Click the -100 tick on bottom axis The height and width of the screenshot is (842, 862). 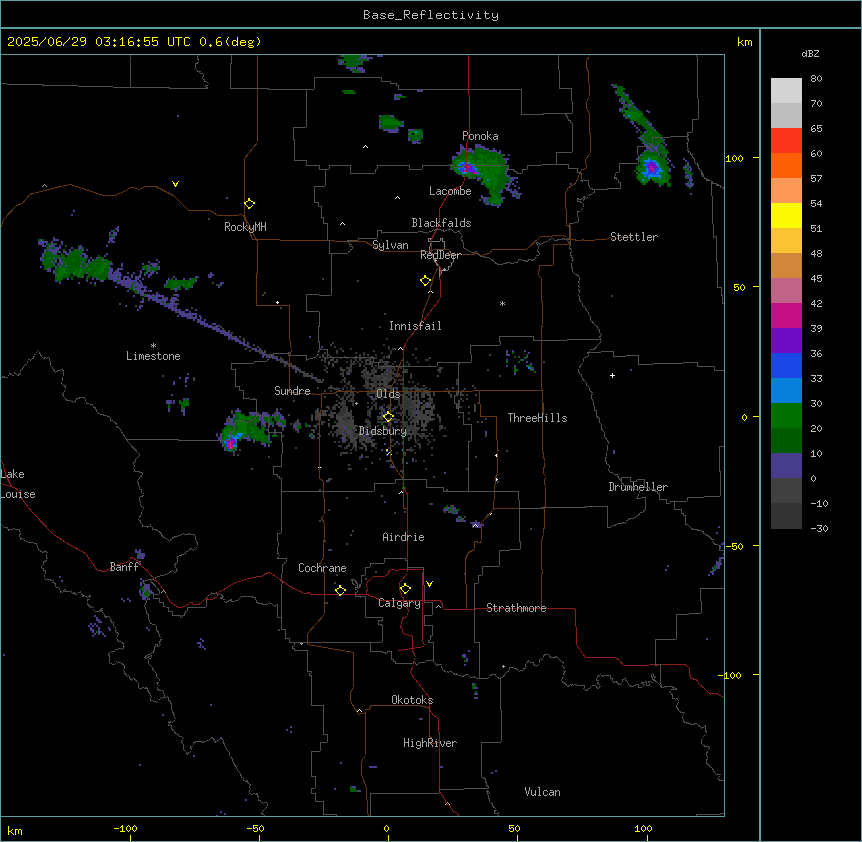125,828
